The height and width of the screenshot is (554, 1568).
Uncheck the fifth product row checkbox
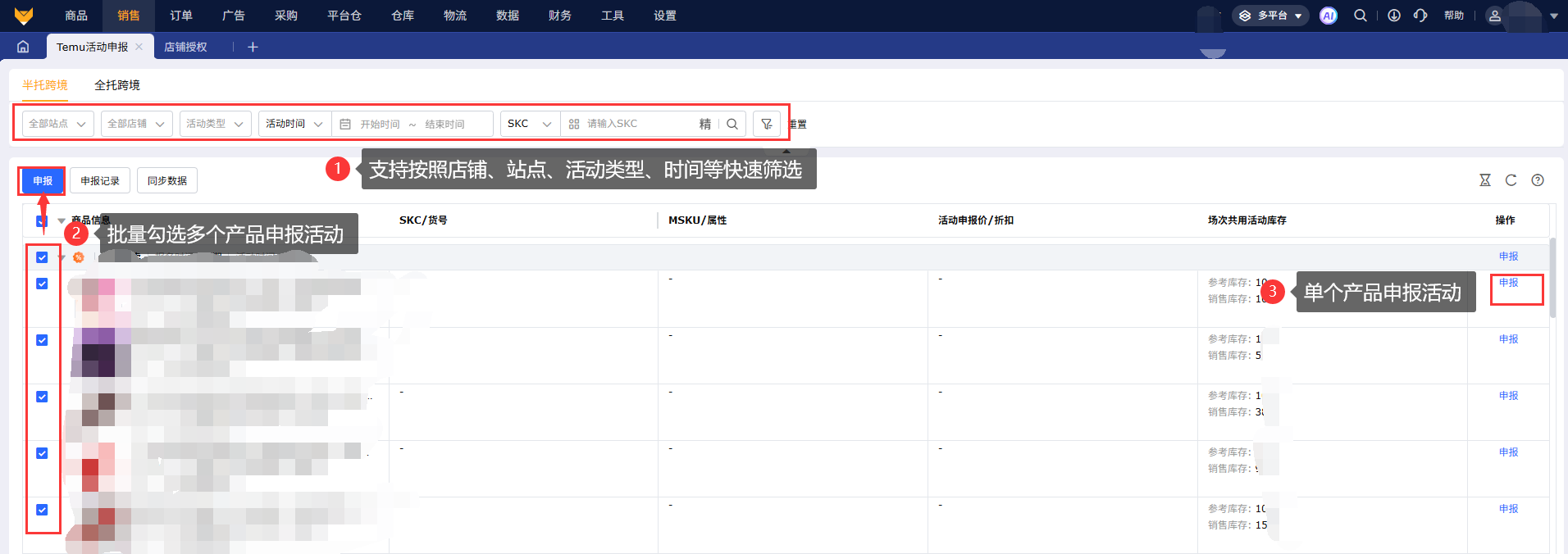(42, 510)
